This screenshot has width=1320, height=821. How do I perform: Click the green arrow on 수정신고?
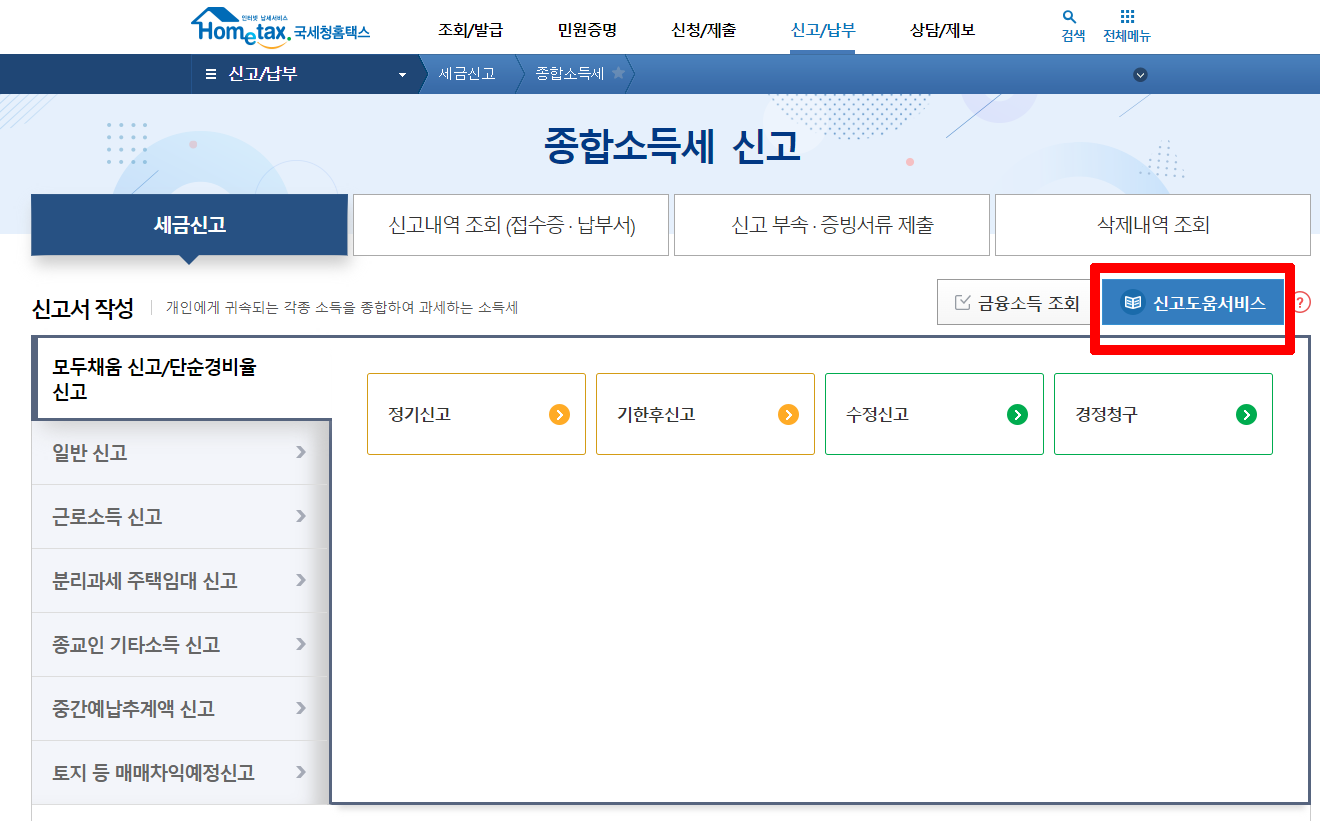pos(1017,414)
